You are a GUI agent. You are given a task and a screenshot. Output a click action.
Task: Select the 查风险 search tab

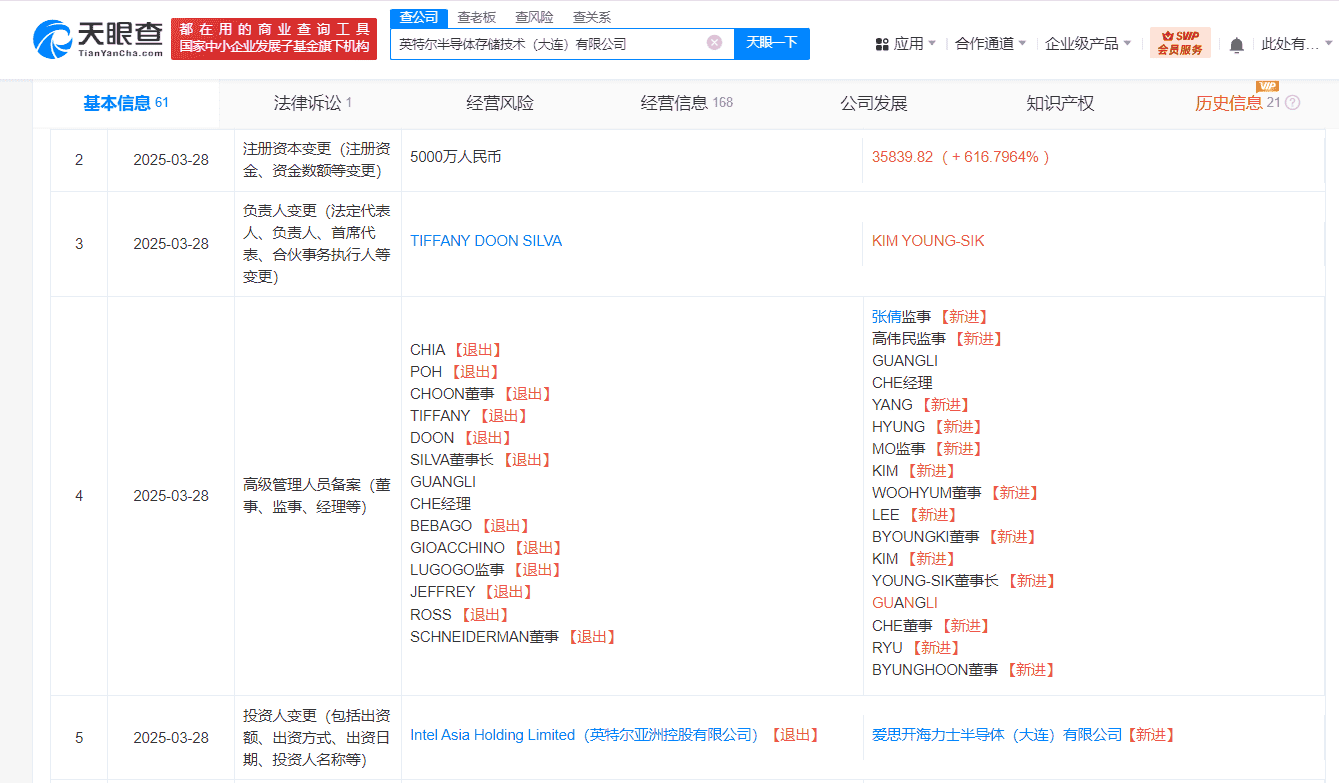(x=534, y=17)
